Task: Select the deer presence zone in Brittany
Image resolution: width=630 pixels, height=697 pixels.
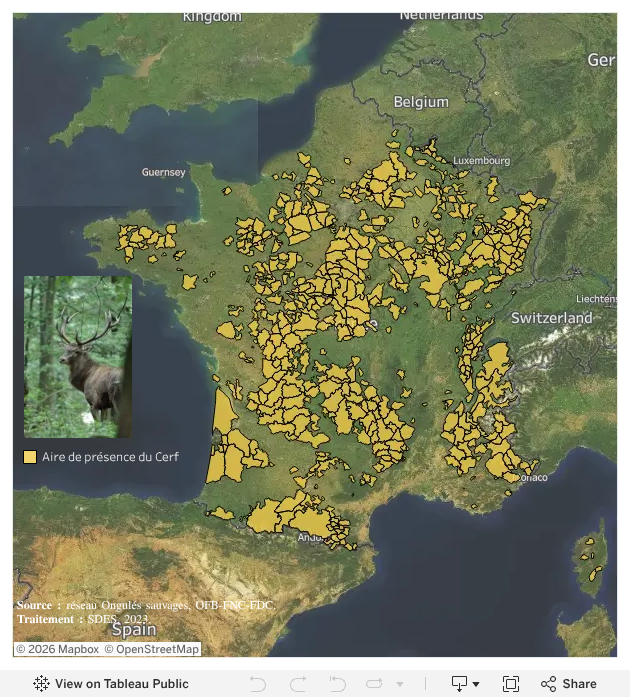Action: pos(144,239)
